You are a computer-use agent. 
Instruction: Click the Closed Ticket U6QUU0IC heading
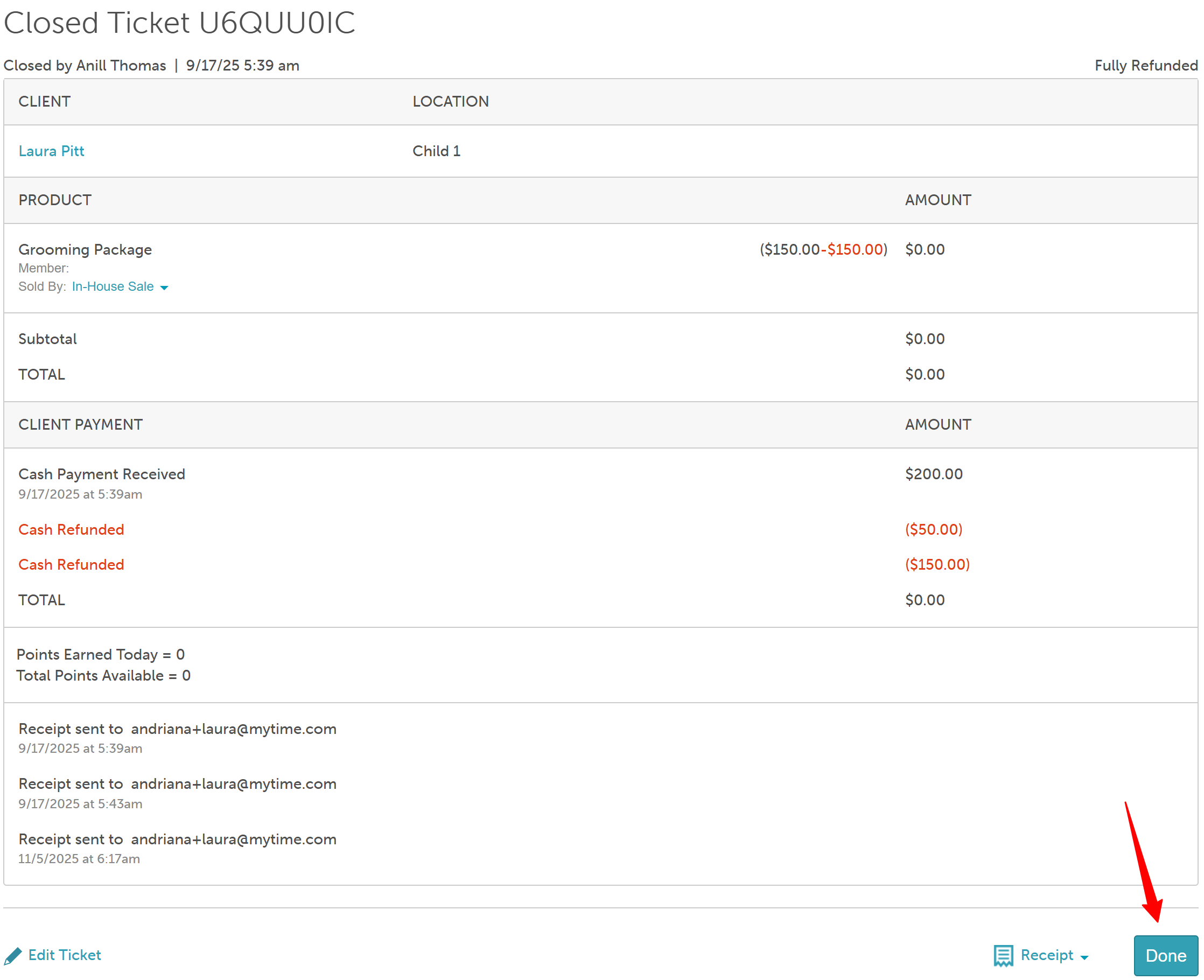coord(179,23)
